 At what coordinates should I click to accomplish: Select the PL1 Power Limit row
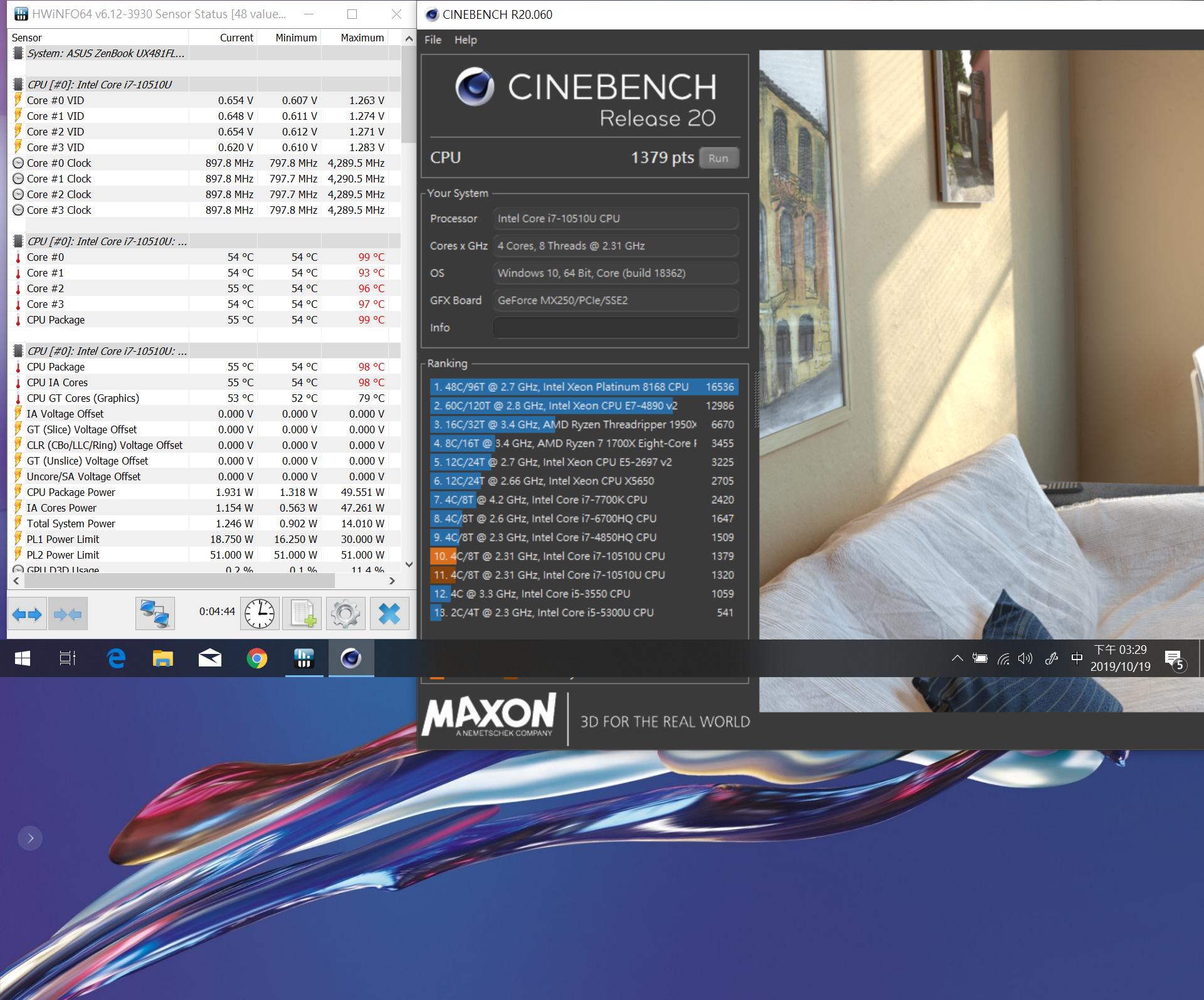(206, 539)
